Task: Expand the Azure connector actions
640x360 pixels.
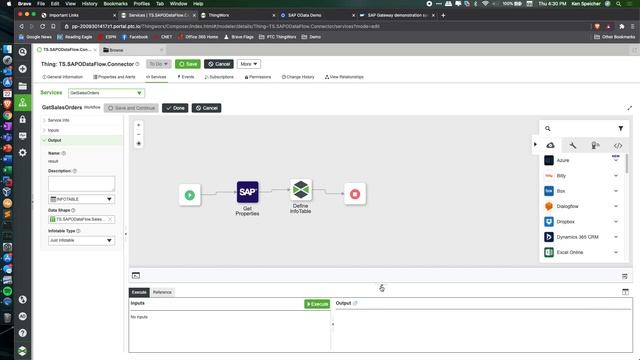Action: (x=616, y=160)
